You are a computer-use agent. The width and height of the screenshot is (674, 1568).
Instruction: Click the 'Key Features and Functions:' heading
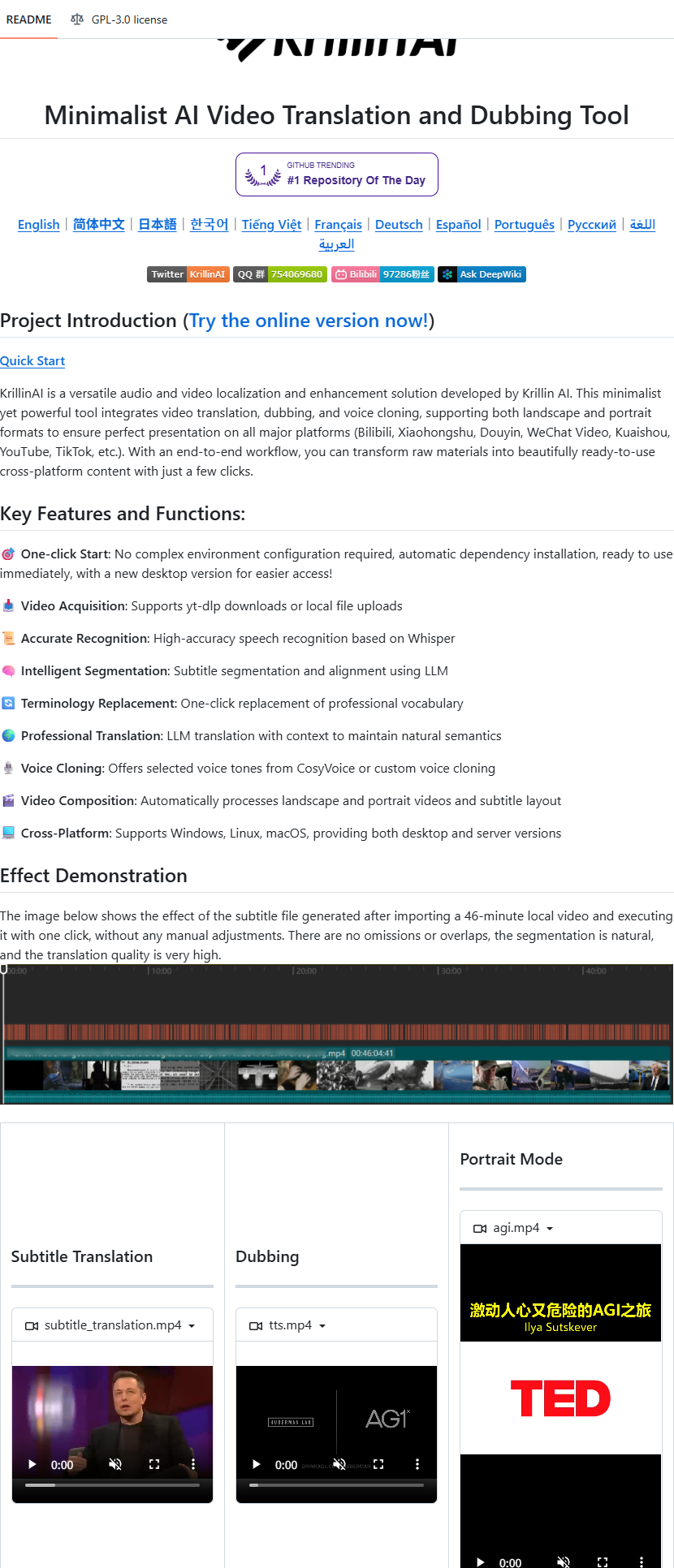click(123, 514)
